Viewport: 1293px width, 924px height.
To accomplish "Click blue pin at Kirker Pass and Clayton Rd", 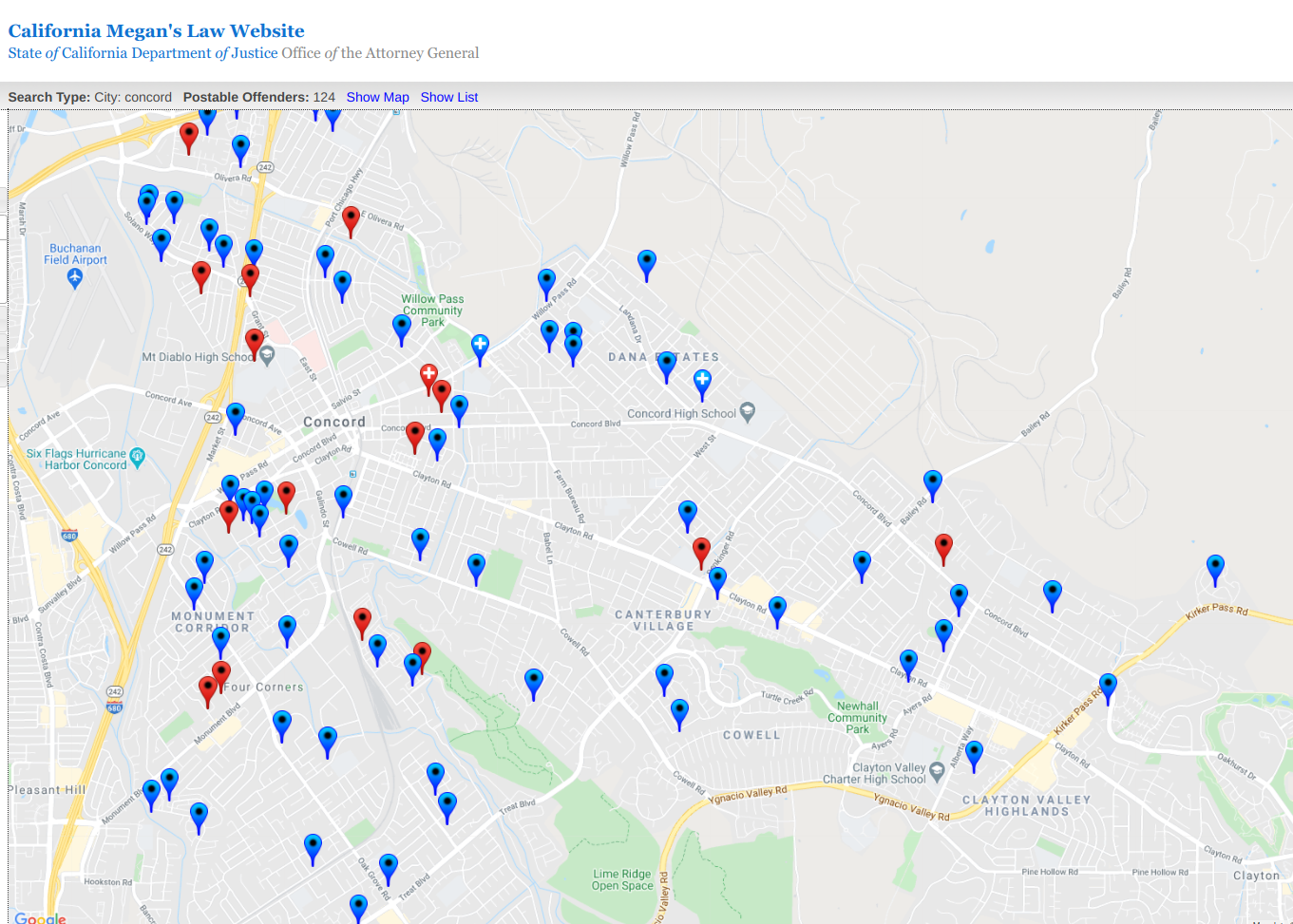I will coord(1108,685).
